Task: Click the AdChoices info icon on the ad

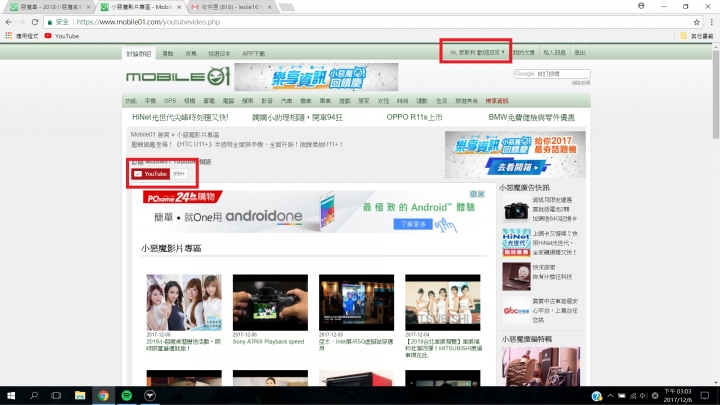Action: [x=473, y=194]
